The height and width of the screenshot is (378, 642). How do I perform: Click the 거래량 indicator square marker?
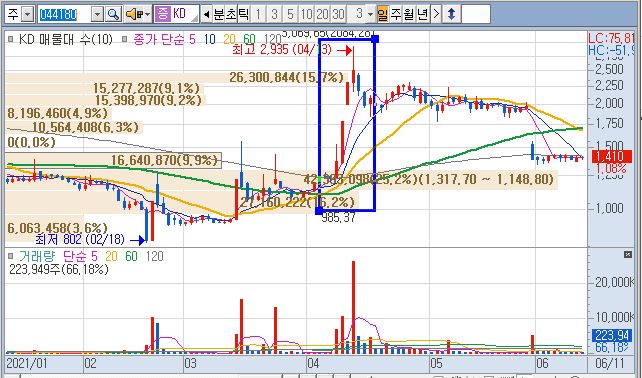click(11, 256)
